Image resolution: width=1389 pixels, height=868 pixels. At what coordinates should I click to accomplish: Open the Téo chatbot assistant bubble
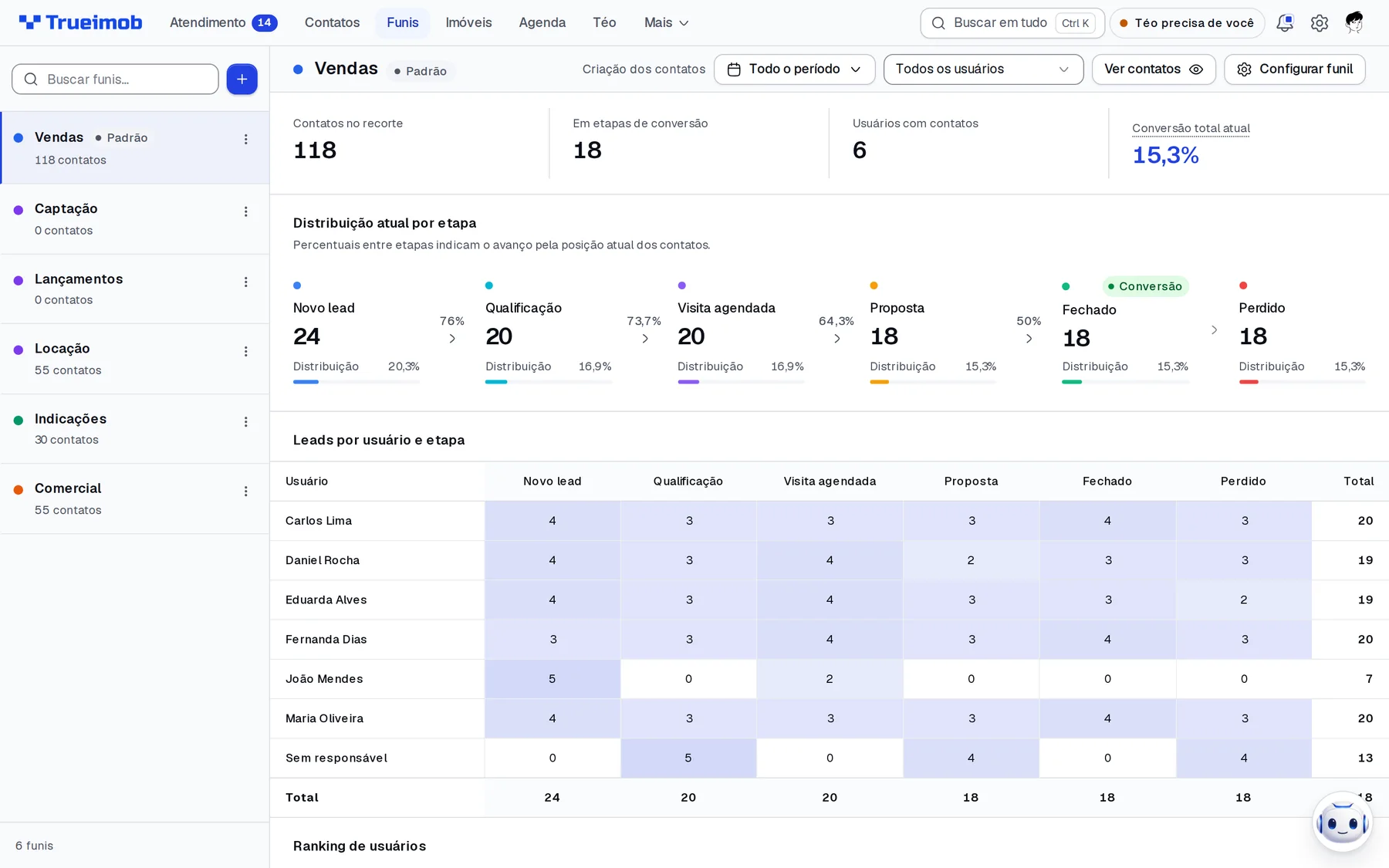point(1343,822)
